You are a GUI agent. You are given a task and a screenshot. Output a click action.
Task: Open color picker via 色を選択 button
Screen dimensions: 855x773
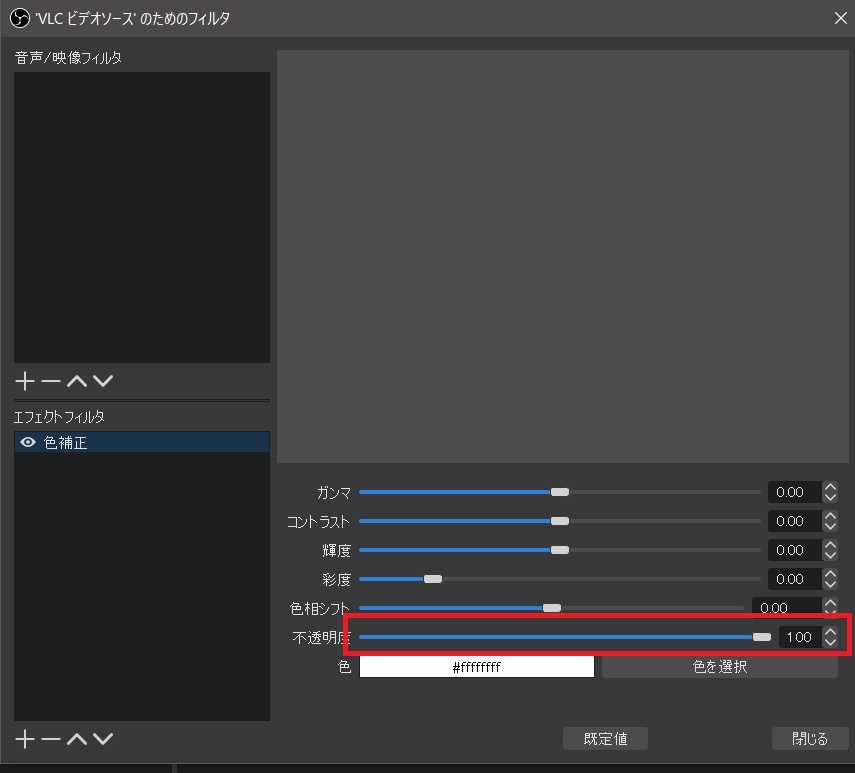(720, 667)
